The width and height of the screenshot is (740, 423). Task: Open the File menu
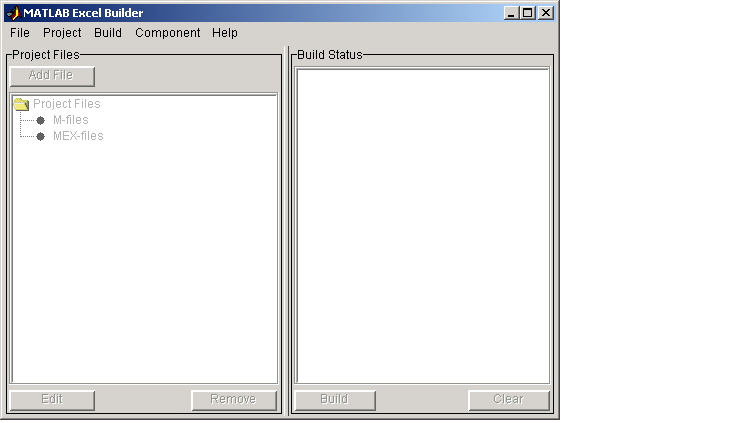point(20,33)
